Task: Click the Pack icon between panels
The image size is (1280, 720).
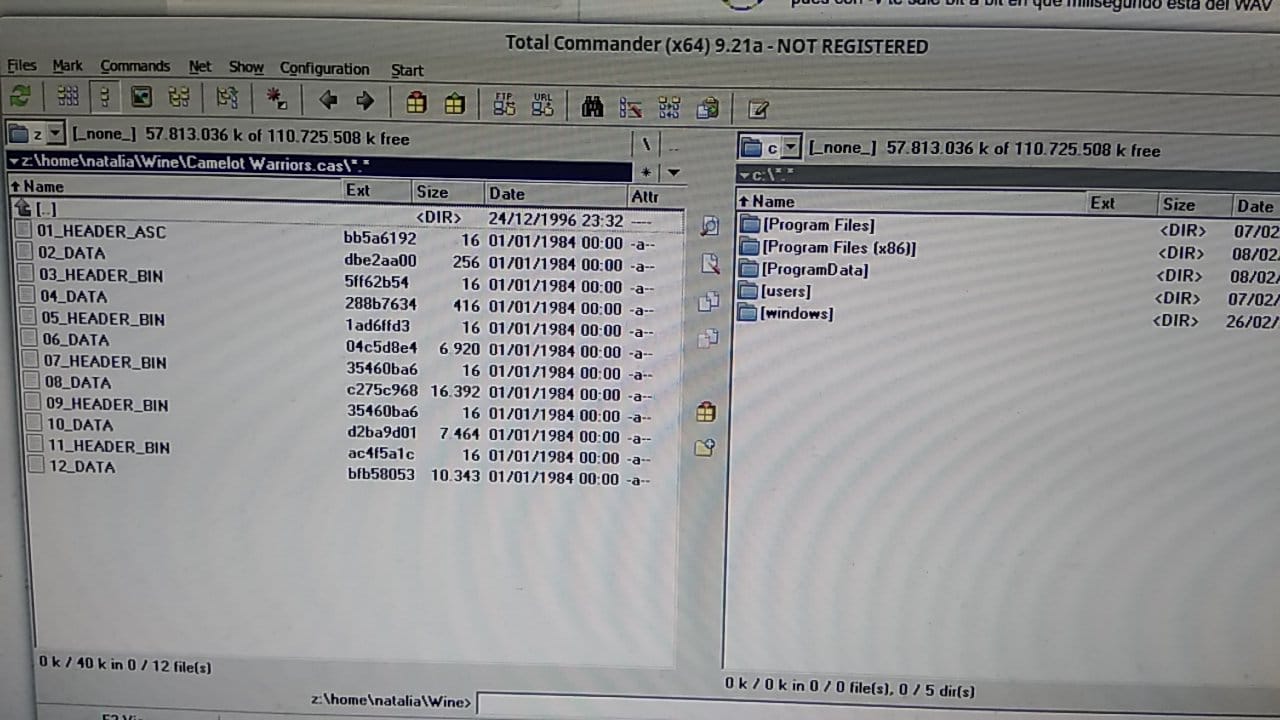Action: [x=706, y=412]
